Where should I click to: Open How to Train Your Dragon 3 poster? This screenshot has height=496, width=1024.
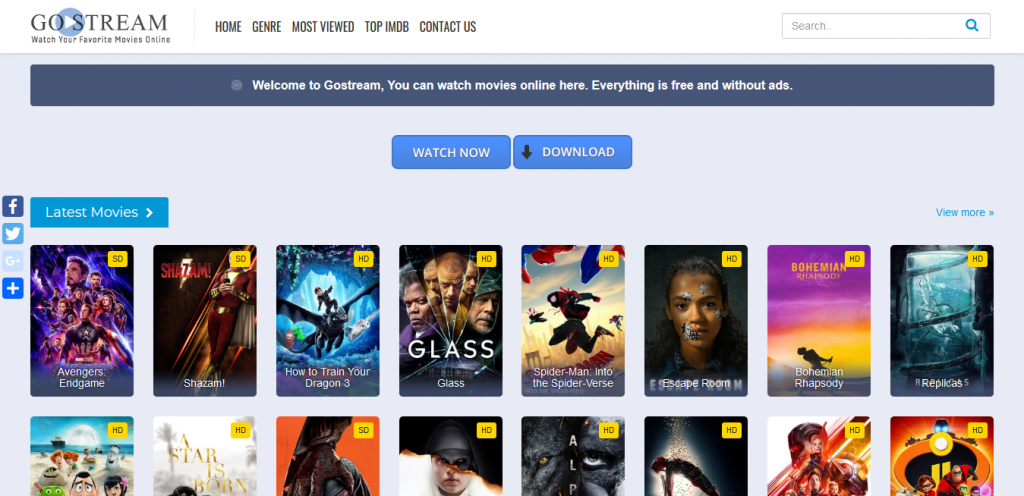coord(327,320)
